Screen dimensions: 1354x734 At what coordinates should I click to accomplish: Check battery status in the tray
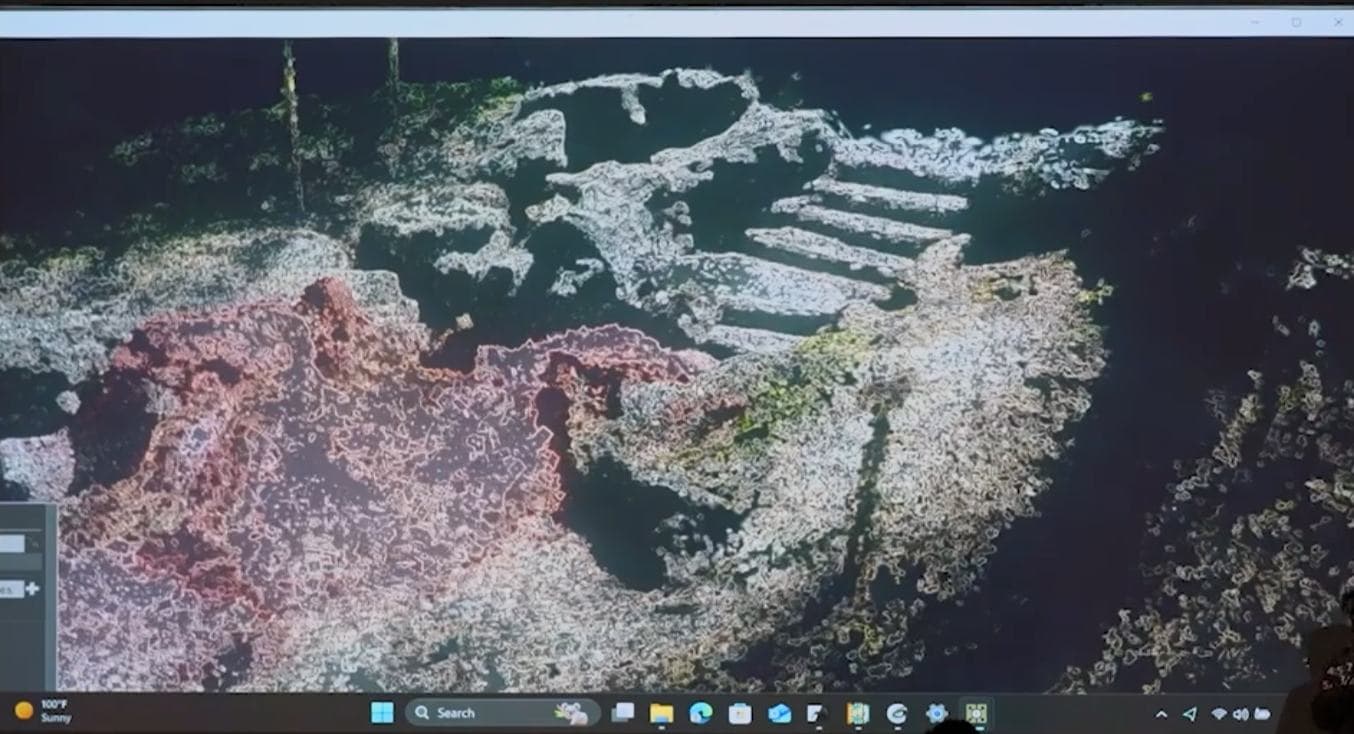(1262, 714)
